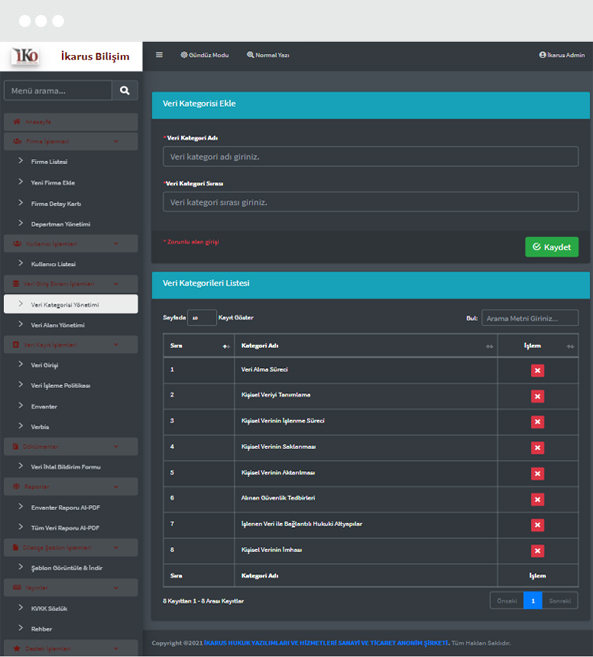Select Normal Yazı text size option
Viewport: 593px width, 657px height.
[268, 55]
